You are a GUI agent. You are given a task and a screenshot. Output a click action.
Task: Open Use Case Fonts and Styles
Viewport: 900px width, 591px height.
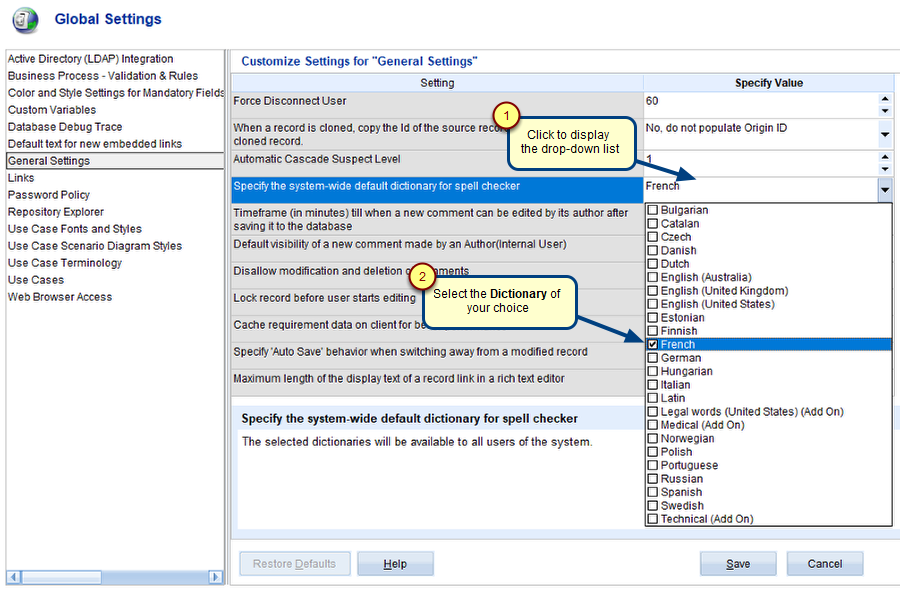(x=75, y=229)
